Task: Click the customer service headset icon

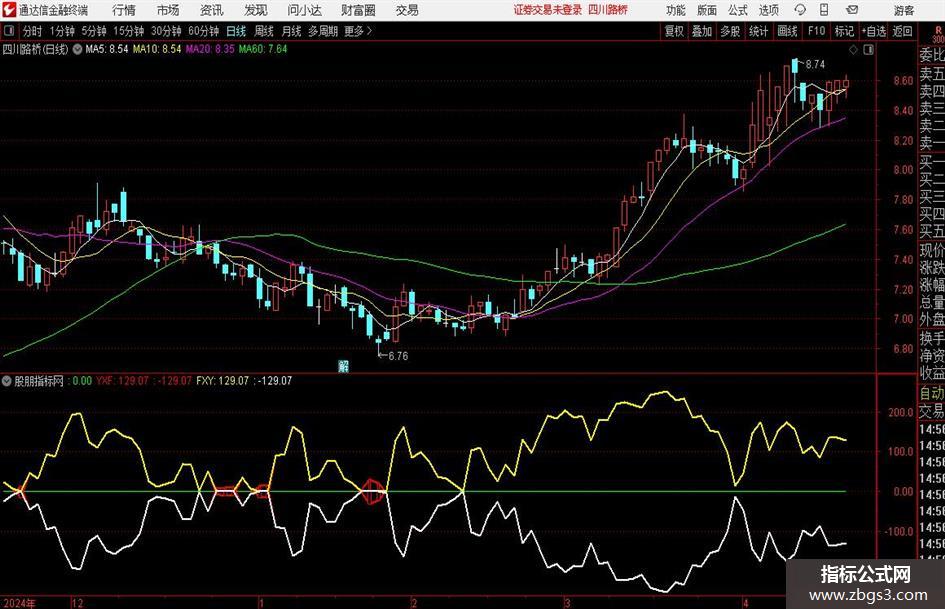Action: click(x=800, y=10)
